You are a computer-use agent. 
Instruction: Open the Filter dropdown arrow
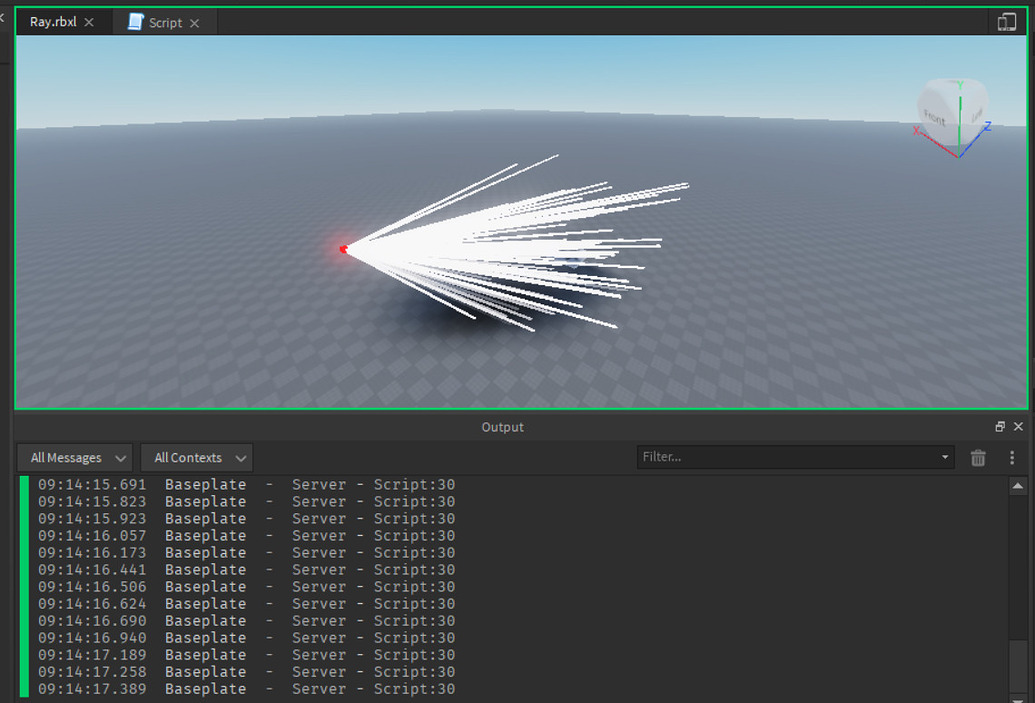tap(944, 457)
